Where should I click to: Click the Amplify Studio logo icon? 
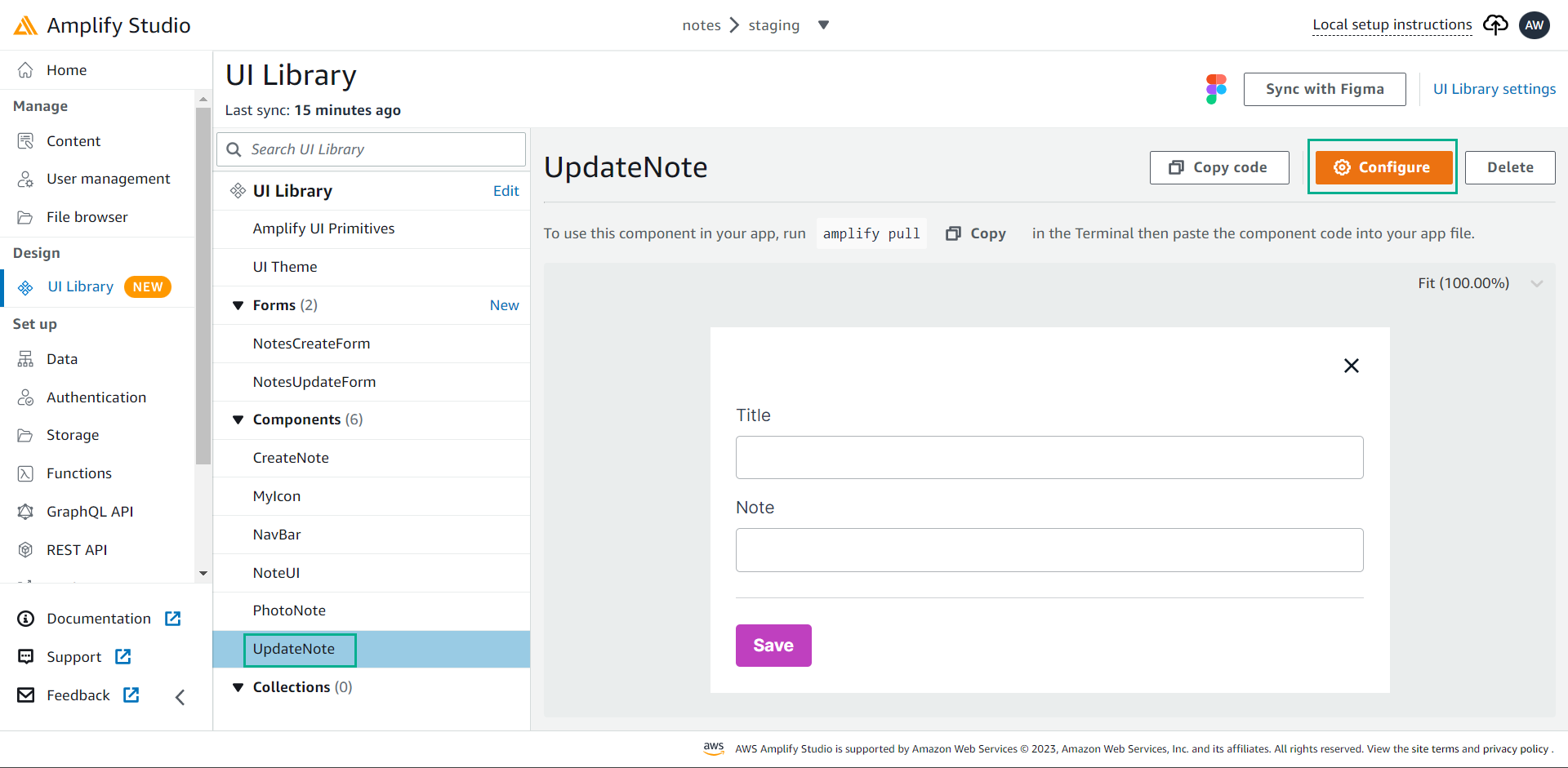25,25
